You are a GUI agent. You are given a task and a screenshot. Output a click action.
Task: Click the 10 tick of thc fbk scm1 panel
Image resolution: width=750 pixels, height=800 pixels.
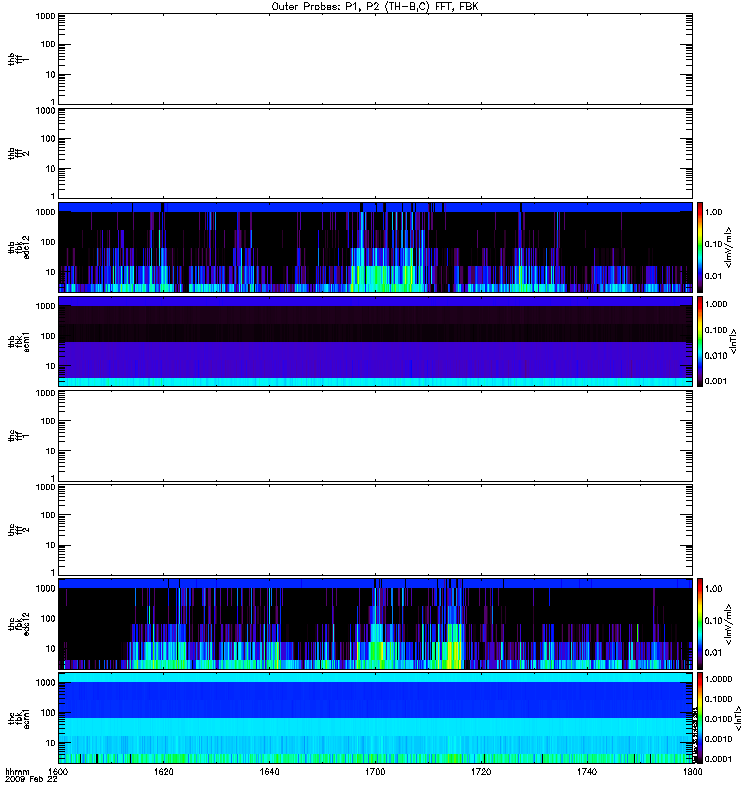(50, 743)
